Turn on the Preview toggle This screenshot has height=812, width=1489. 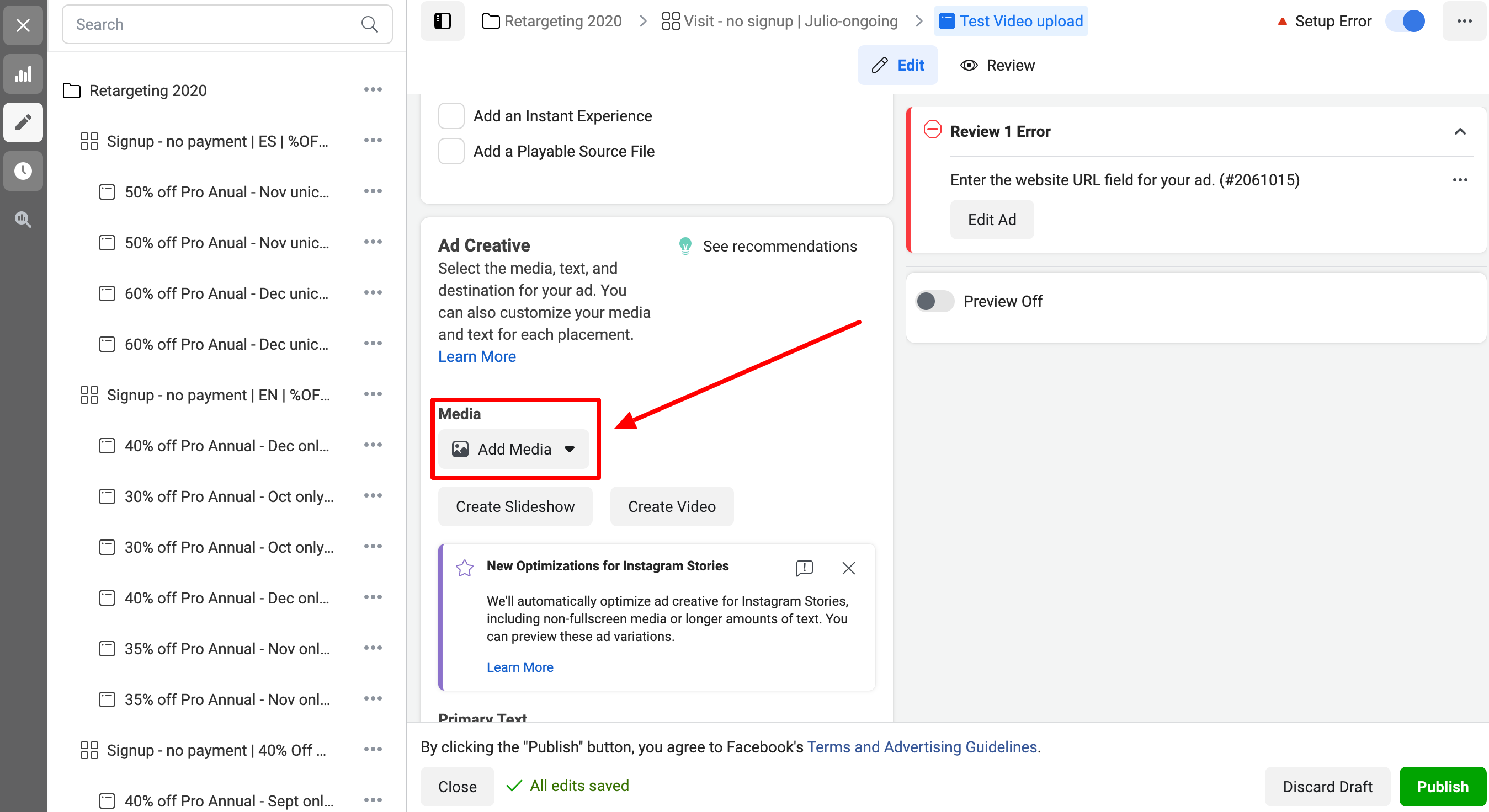click(934, 301)
